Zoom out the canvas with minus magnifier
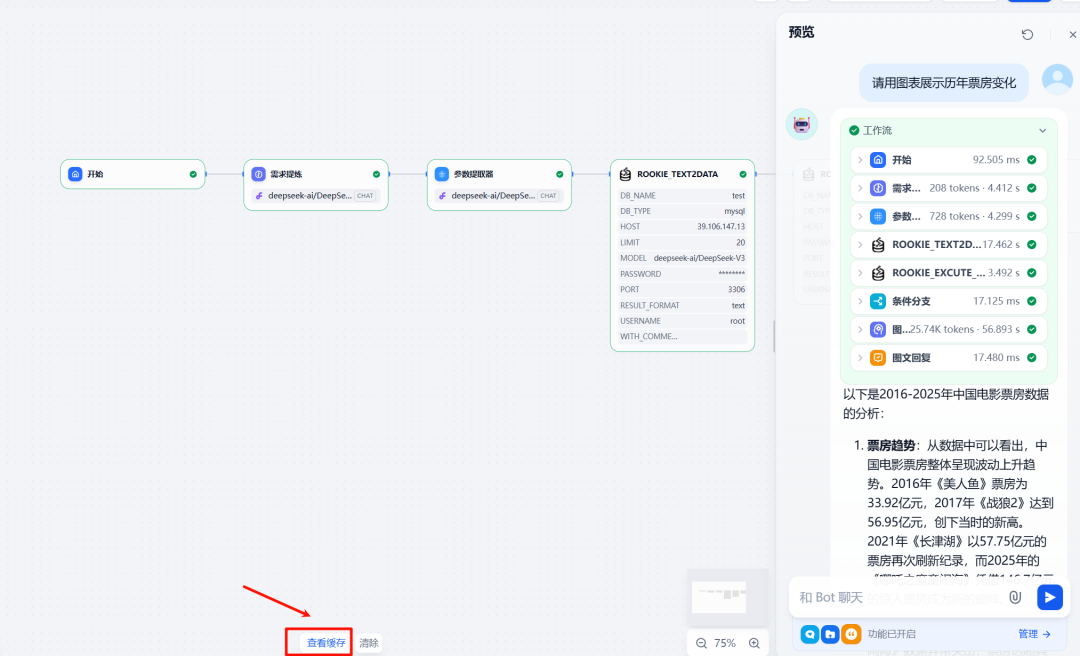 point(701,644)
